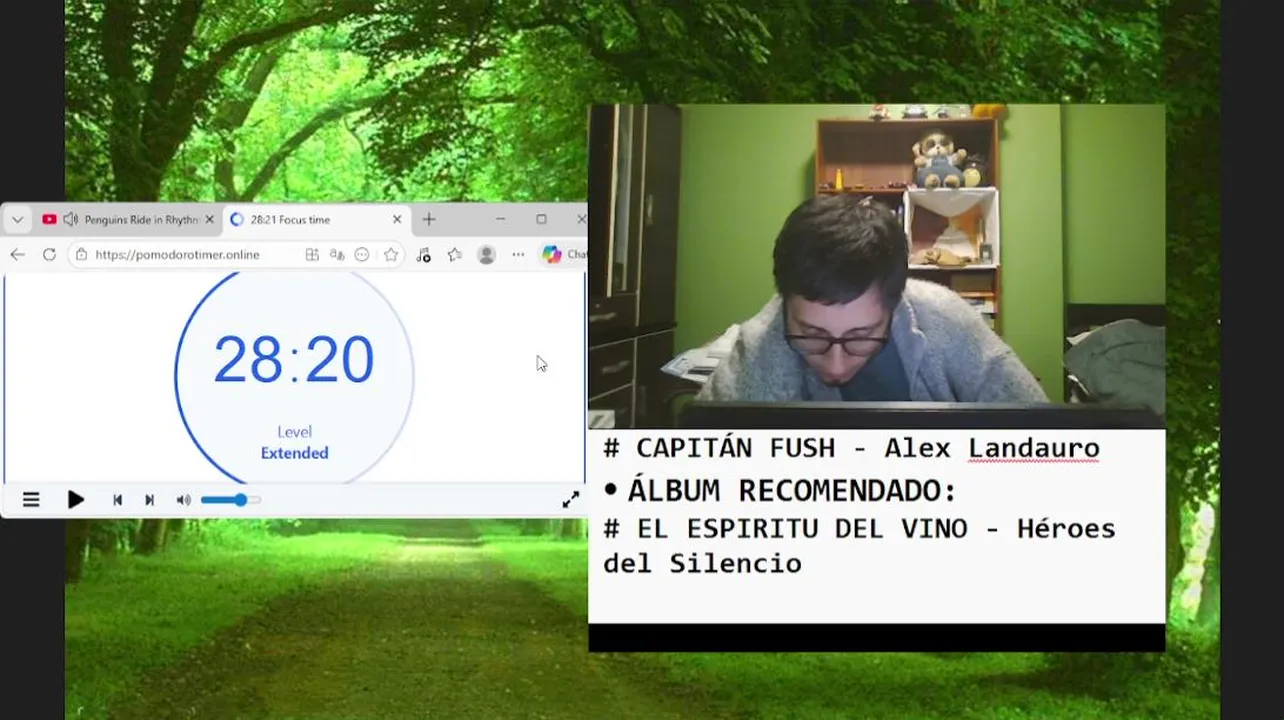The width and height of the screenshot is (1284, 720).
Task: Close the Penguins Ride in Rhythm tab
Action: pyautogui.click(x=209, y=219)
